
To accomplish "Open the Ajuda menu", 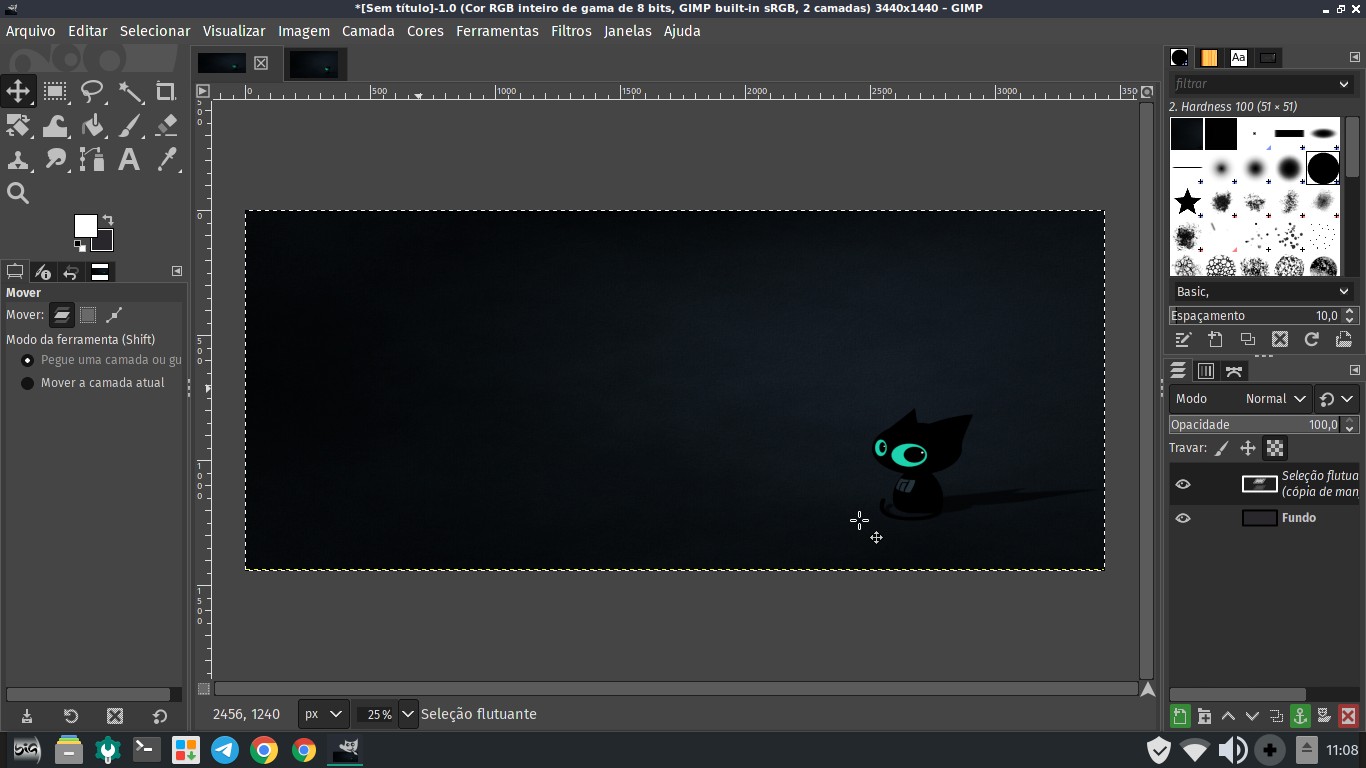I will pos(682,31).
